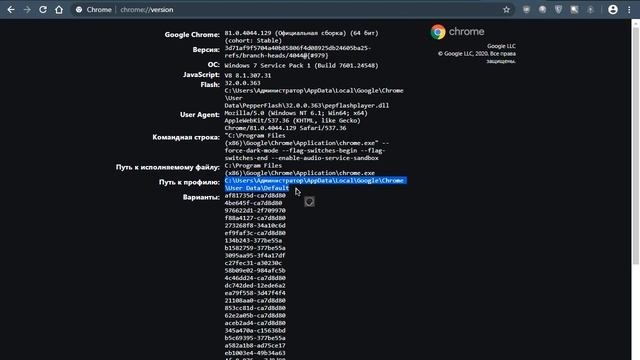Click the '© Google LLC, 2020' copyright text
The height and width of the screenshot is (360, 640).
click(x=477, y=53)
